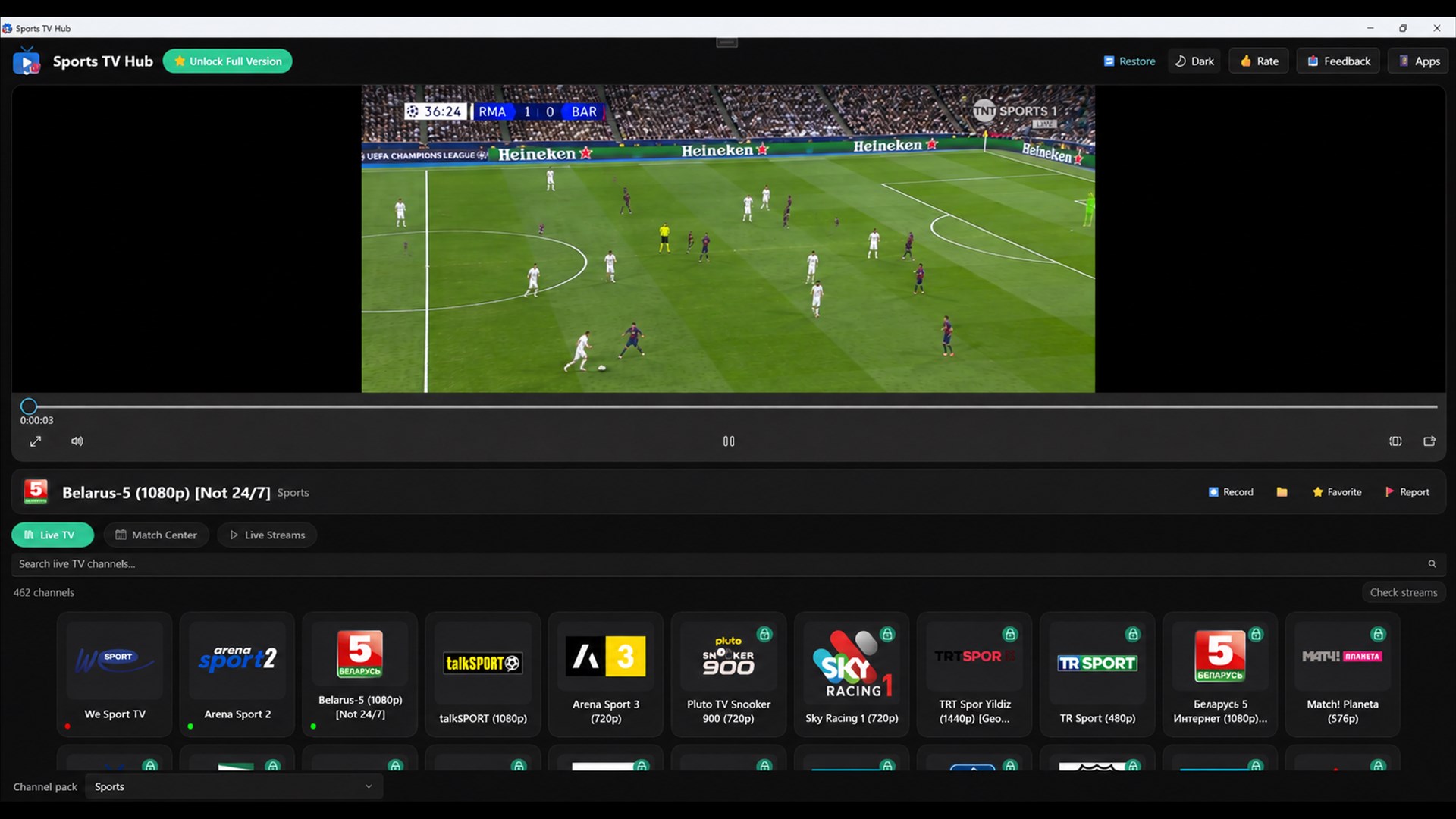Click the Search live TV channels field
Viewport: 1456px width, 819px height.
point(728,564)
